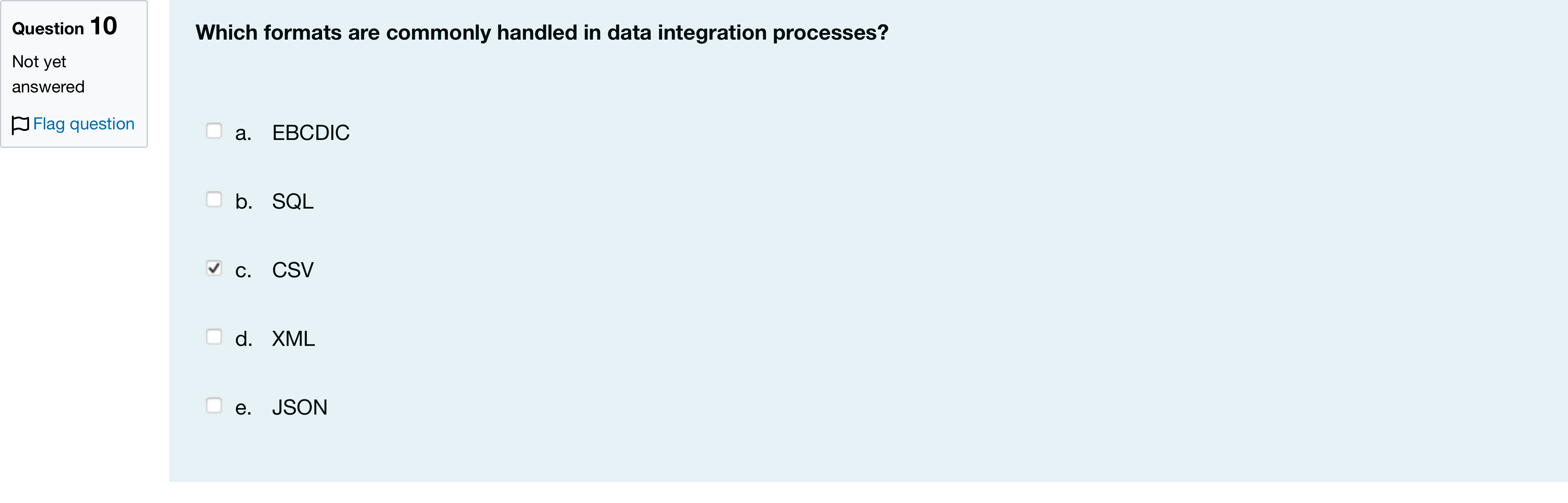The image size is (1568, 503).
Task: Click the CSV answer label text
Action: [x=293, y=270]
